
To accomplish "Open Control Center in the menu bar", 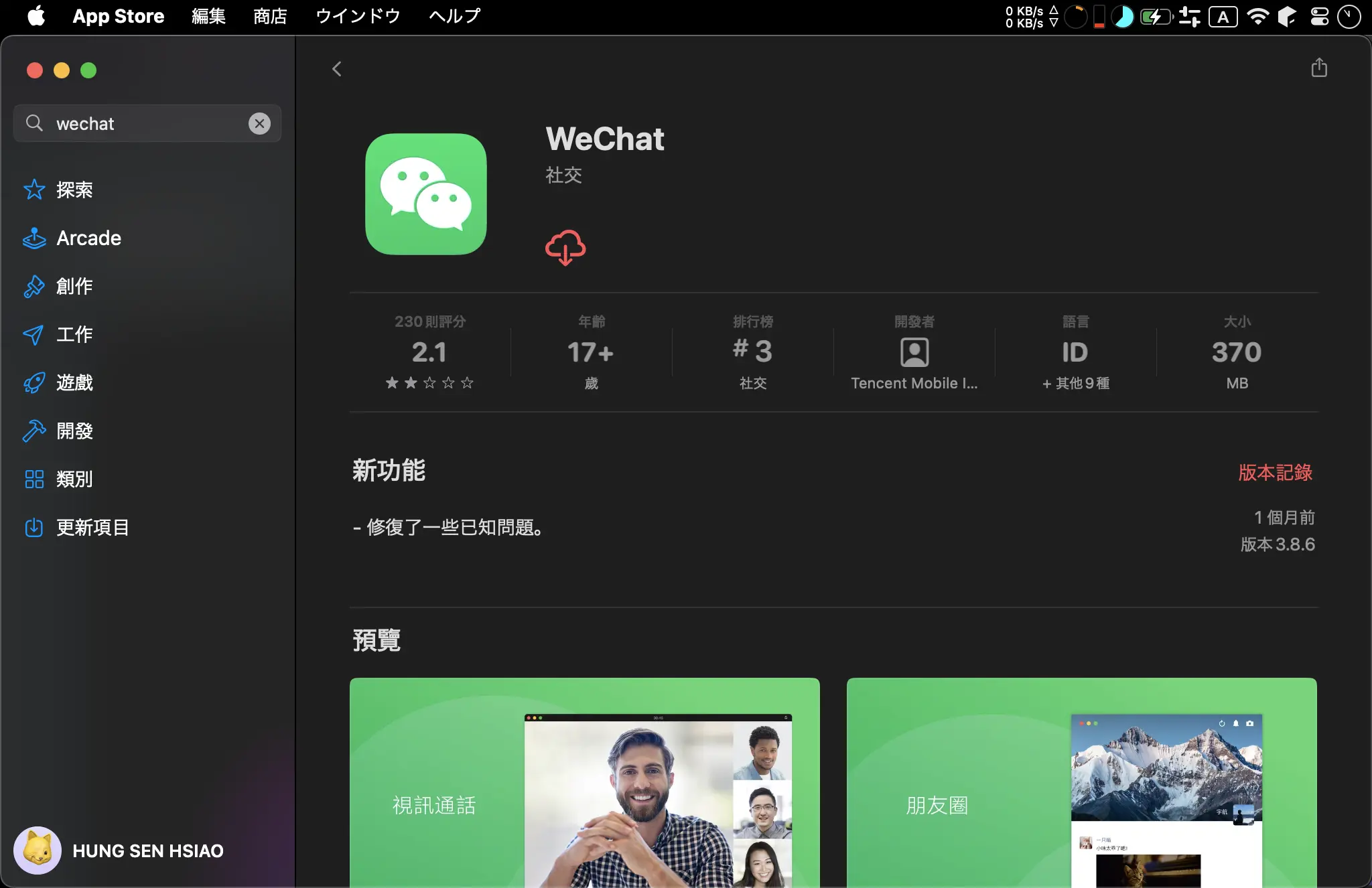I will click(1320, 16).
